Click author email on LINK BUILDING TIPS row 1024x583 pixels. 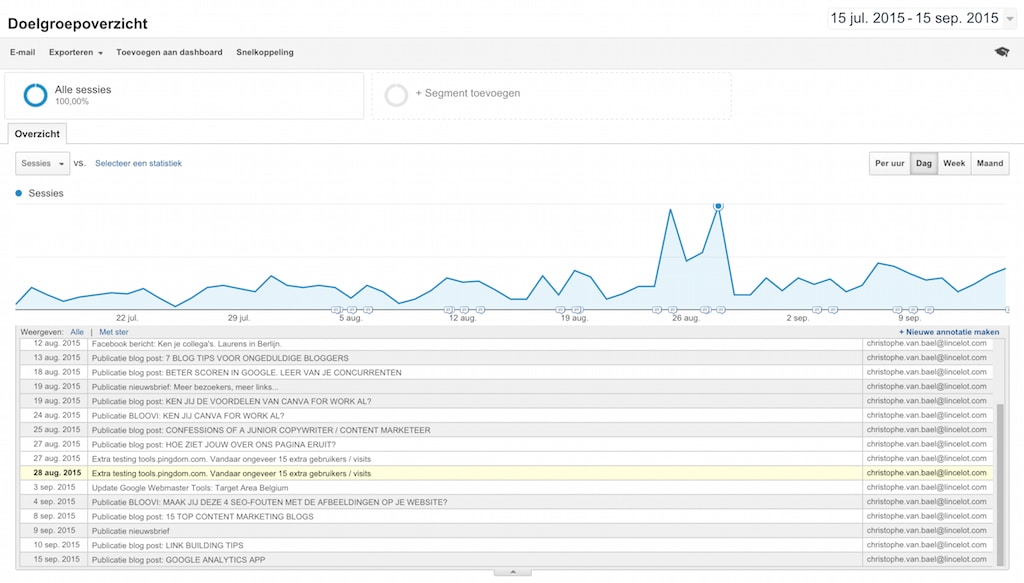point(927,544)
